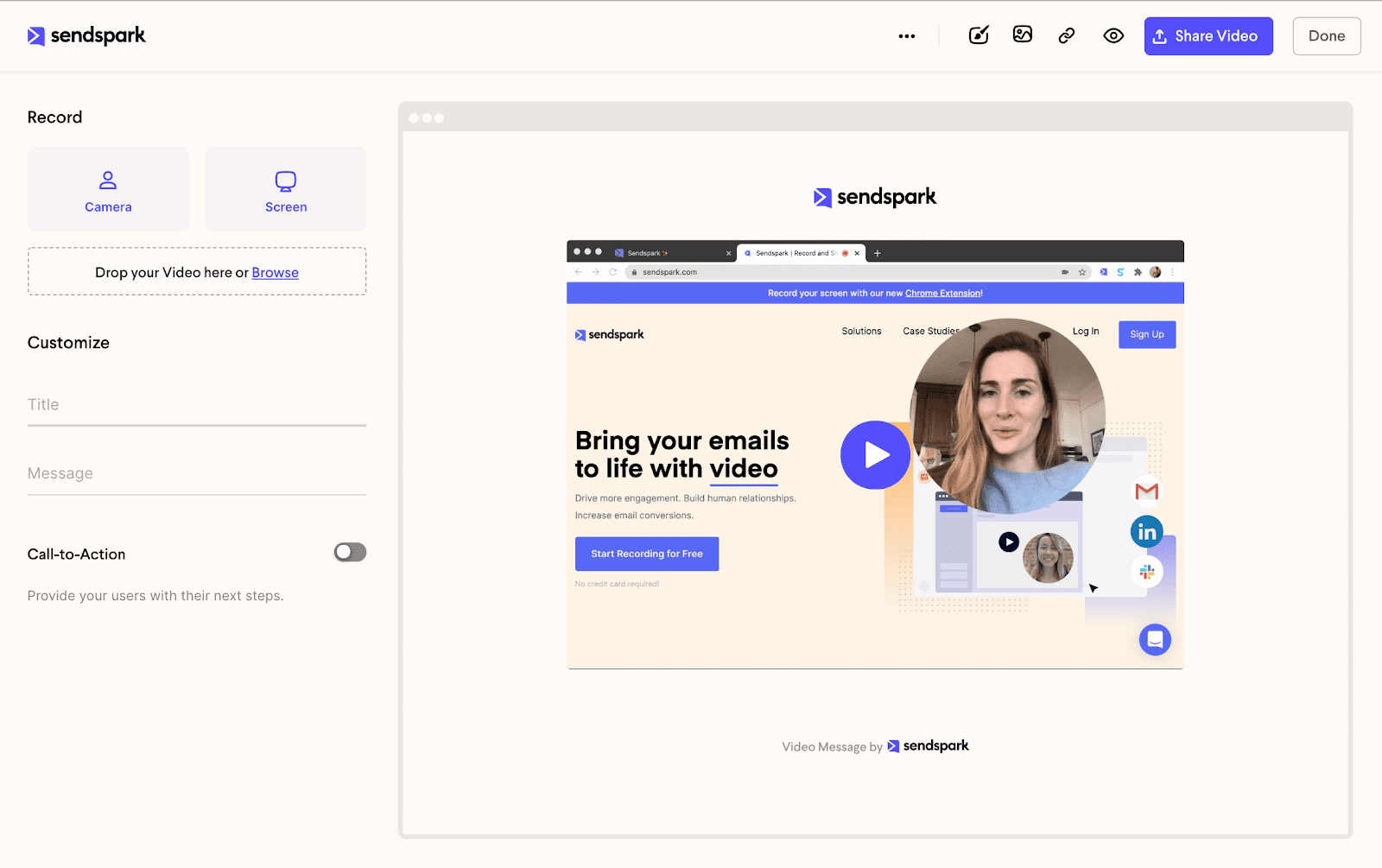Open the three-dots more options menu
1382x868 pixels.
tap(906, 36)
